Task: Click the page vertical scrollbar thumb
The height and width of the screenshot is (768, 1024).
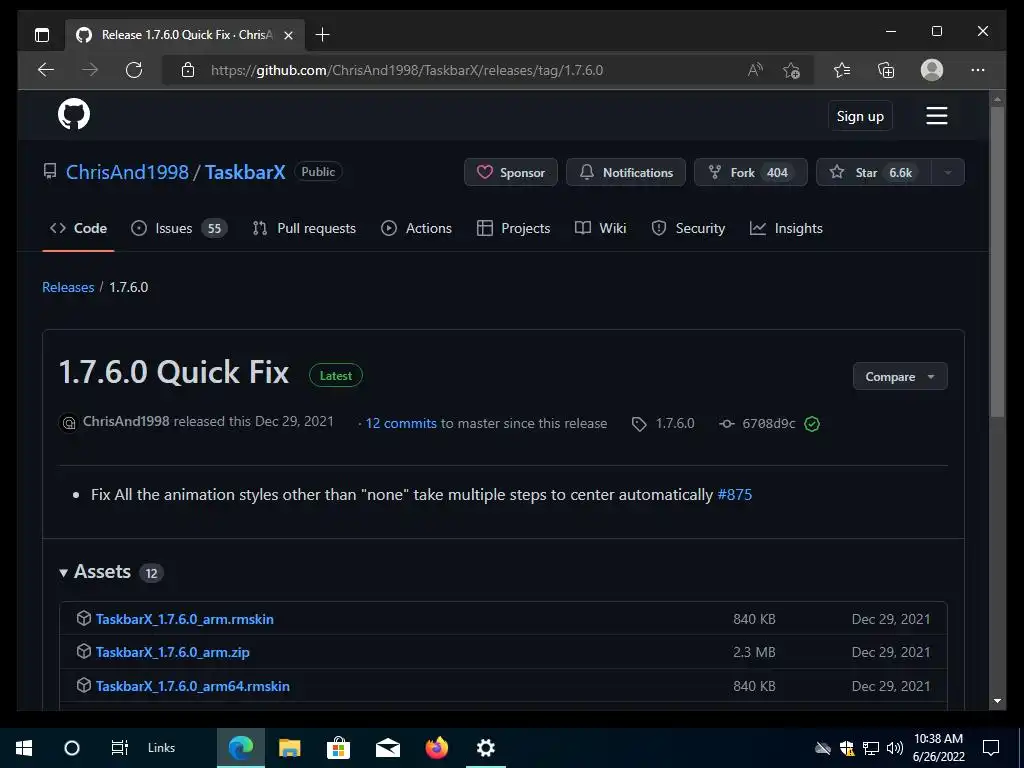Action: pyautogui.click(x=997, y=261)
